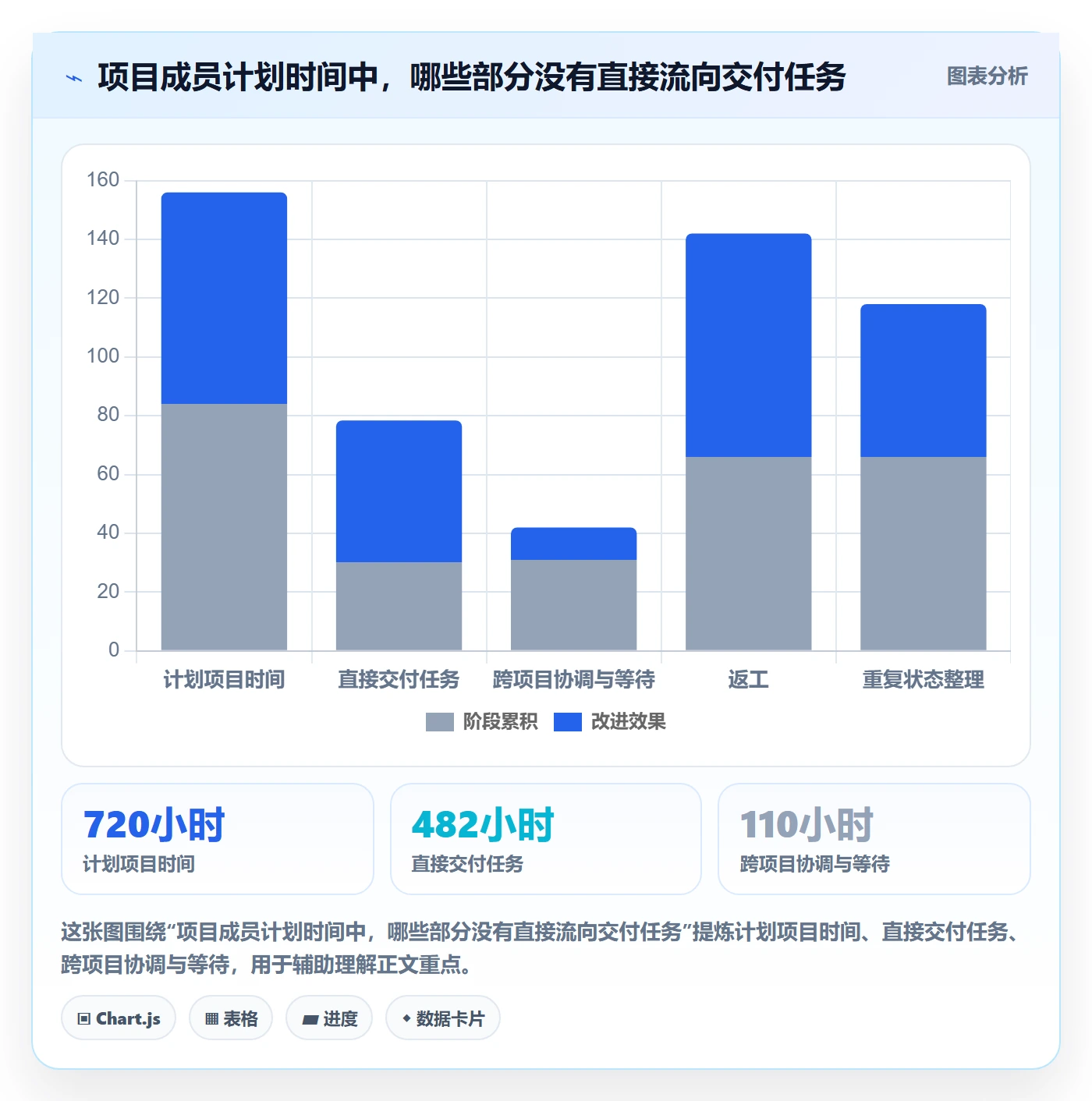Click the square icon in the Chart.js chip
Image resolution: width=1092 pixels, height=1101 pixels.
(84, 1019)
